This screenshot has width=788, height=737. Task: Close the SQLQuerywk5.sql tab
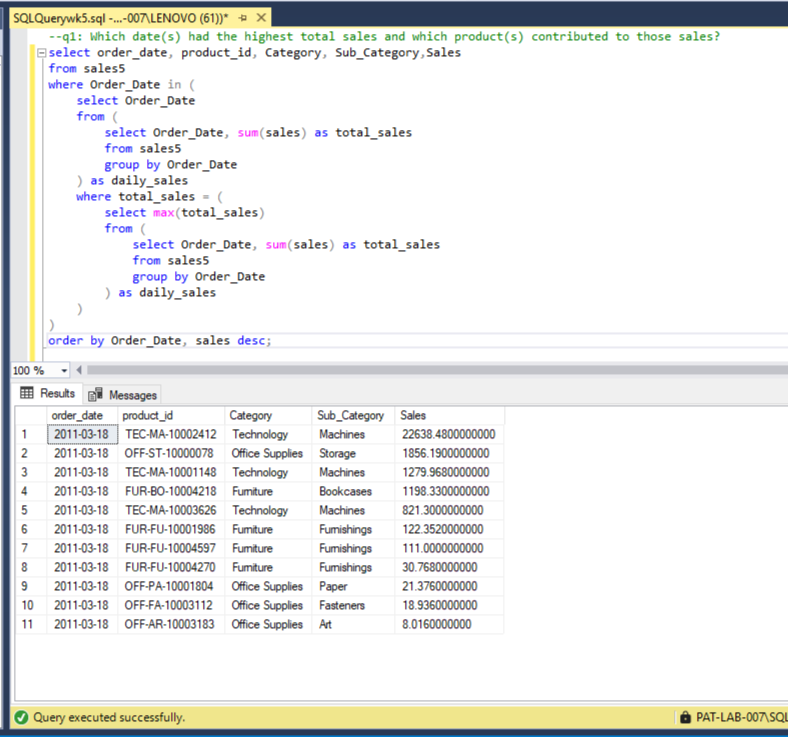(261, 18)
